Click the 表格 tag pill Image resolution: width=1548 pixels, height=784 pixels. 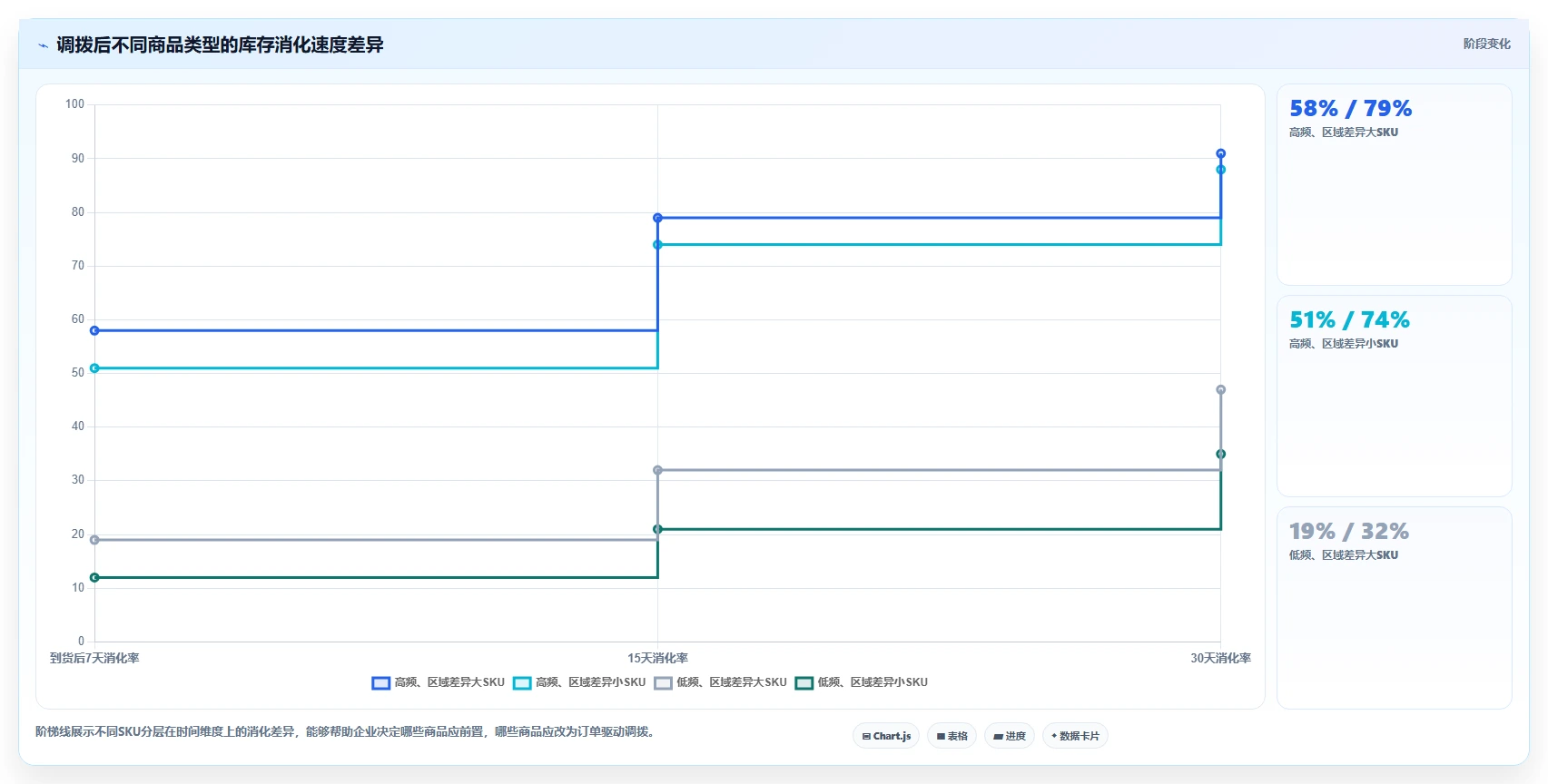pos(951,736)
